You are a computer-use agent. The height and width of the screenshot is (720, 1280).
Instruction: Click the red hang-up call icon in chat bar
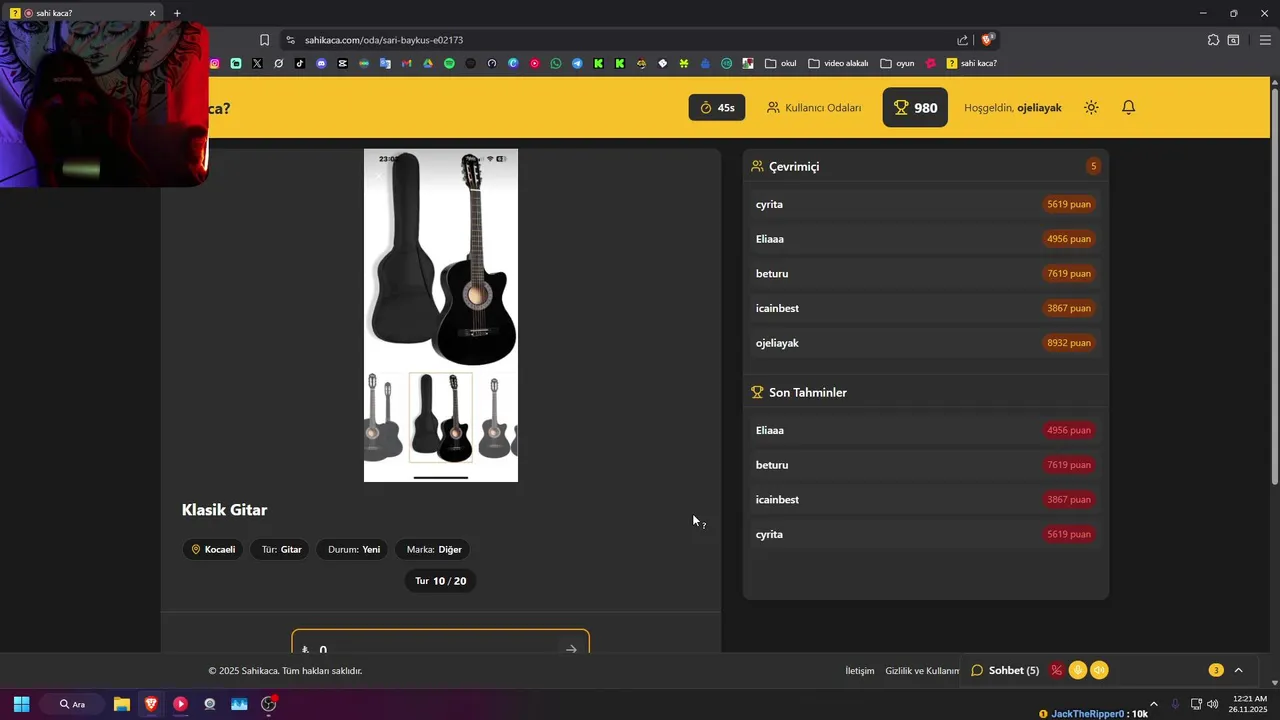1057,670
